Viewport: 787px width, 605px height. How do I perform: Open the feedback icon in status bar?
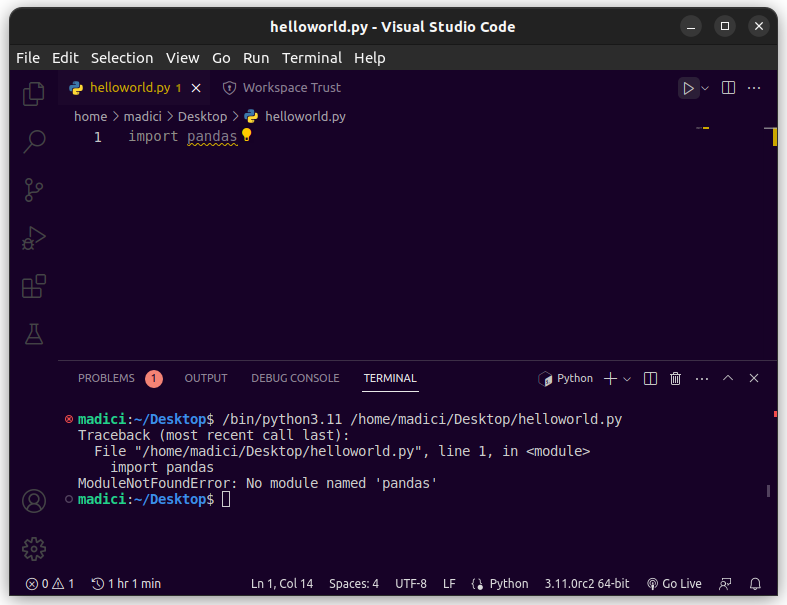point(725,583)
